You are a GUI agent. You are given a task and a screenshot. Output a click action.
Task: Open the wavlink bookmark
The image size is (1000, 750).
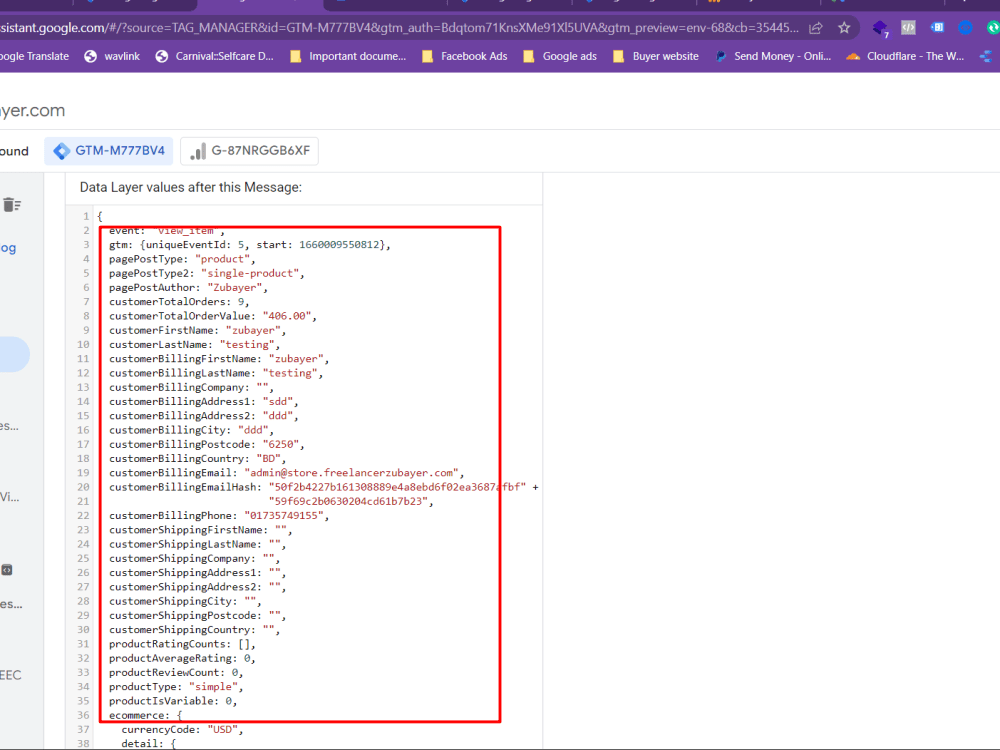tap(112, 56)
